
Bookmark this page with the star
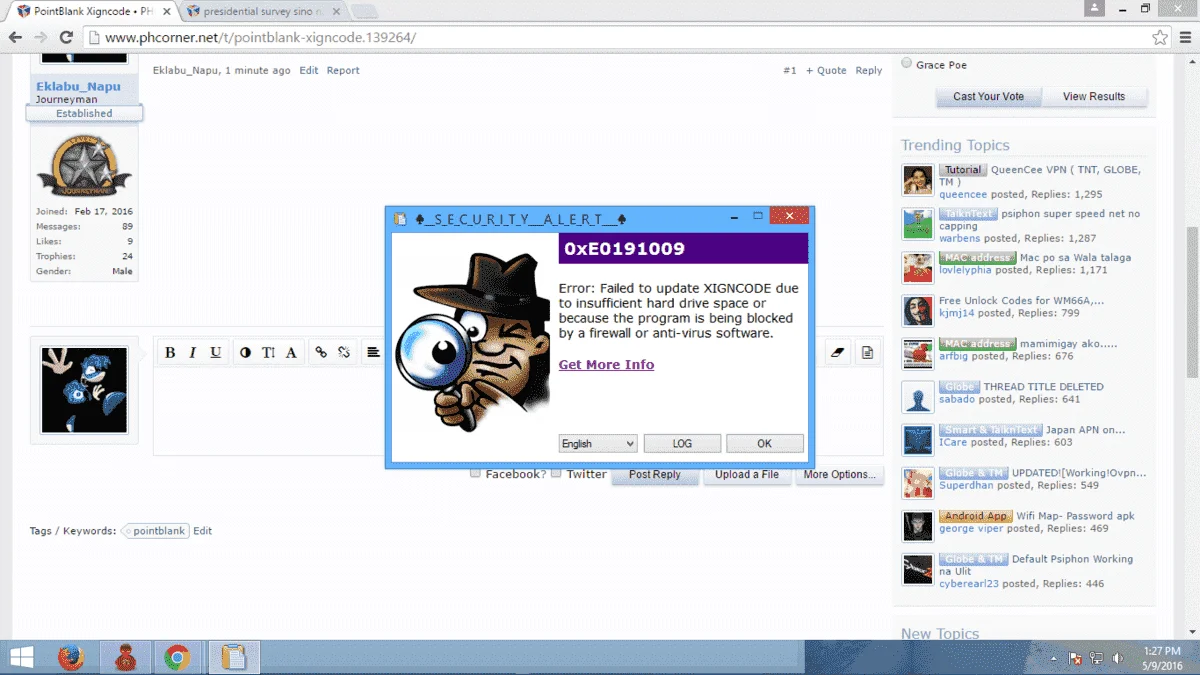point(1159,38)
